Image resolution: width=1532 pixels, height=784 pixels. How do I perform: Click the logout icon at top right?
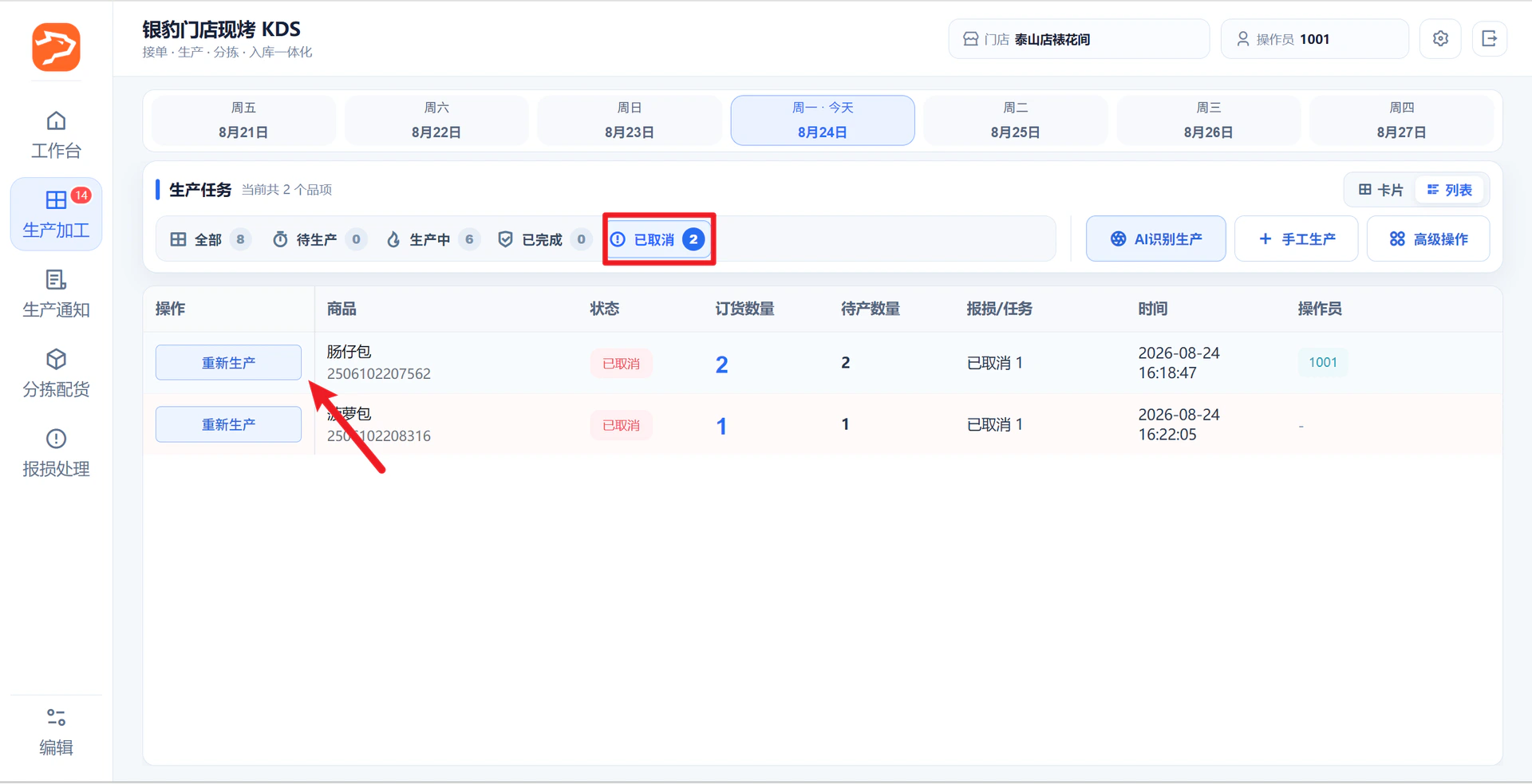1489,39
